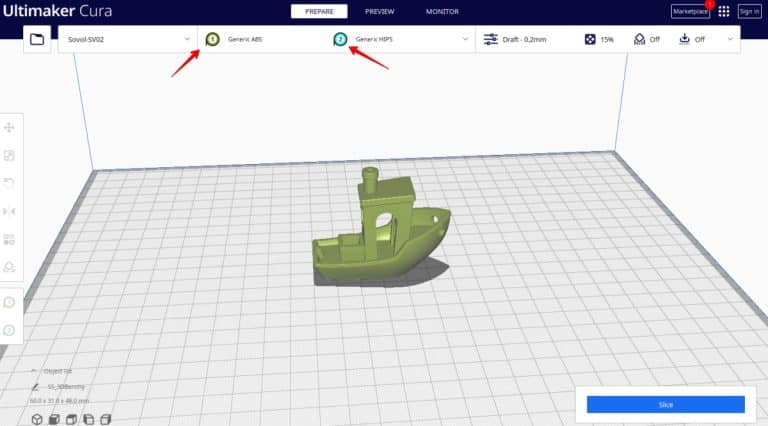This screenshot has height=426, width=768.
Task: Open the Marketplace
Action: 690,11
